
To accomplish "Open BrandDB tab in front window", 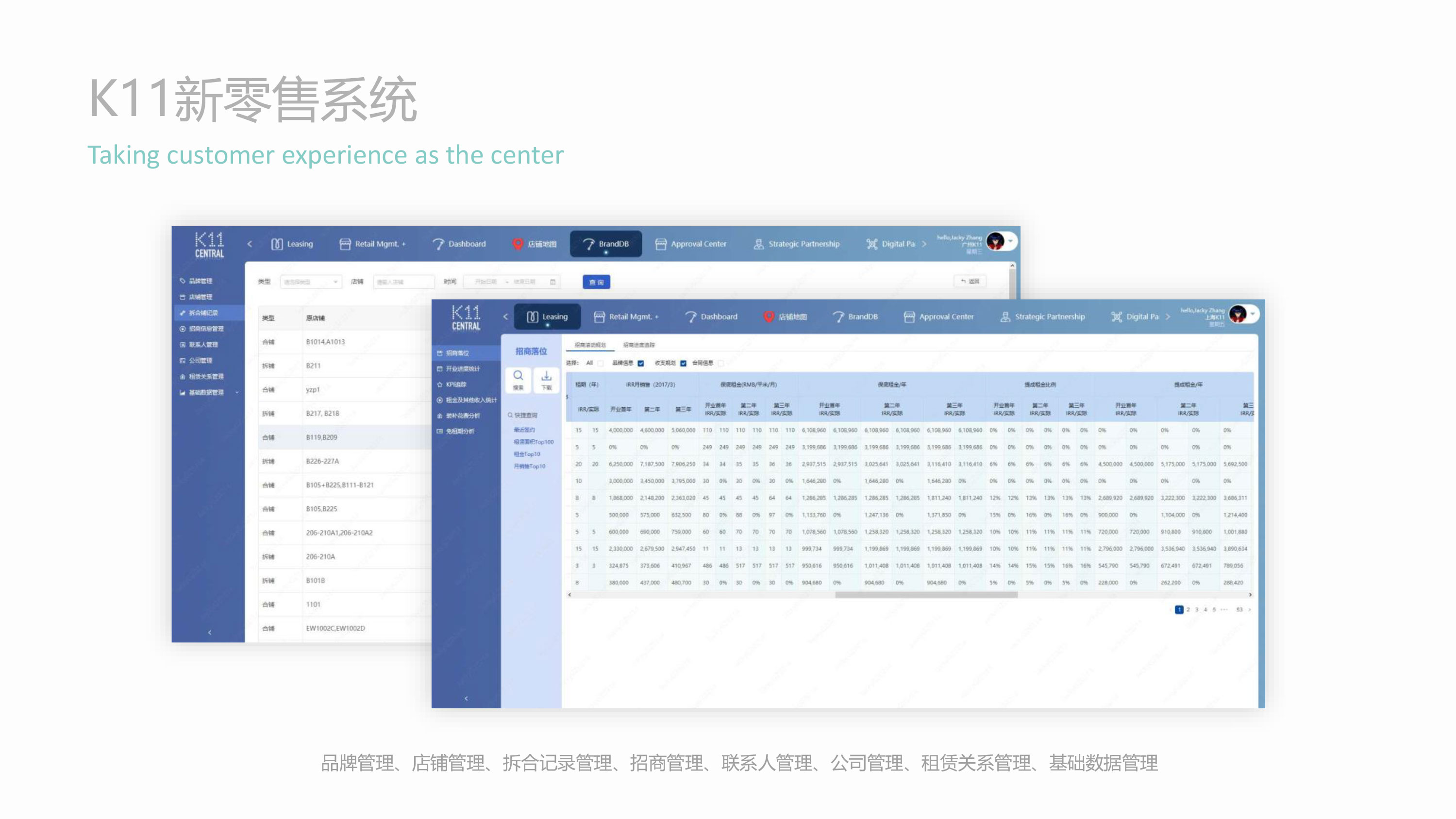I will pyautogui.click(x=855, y=317).
